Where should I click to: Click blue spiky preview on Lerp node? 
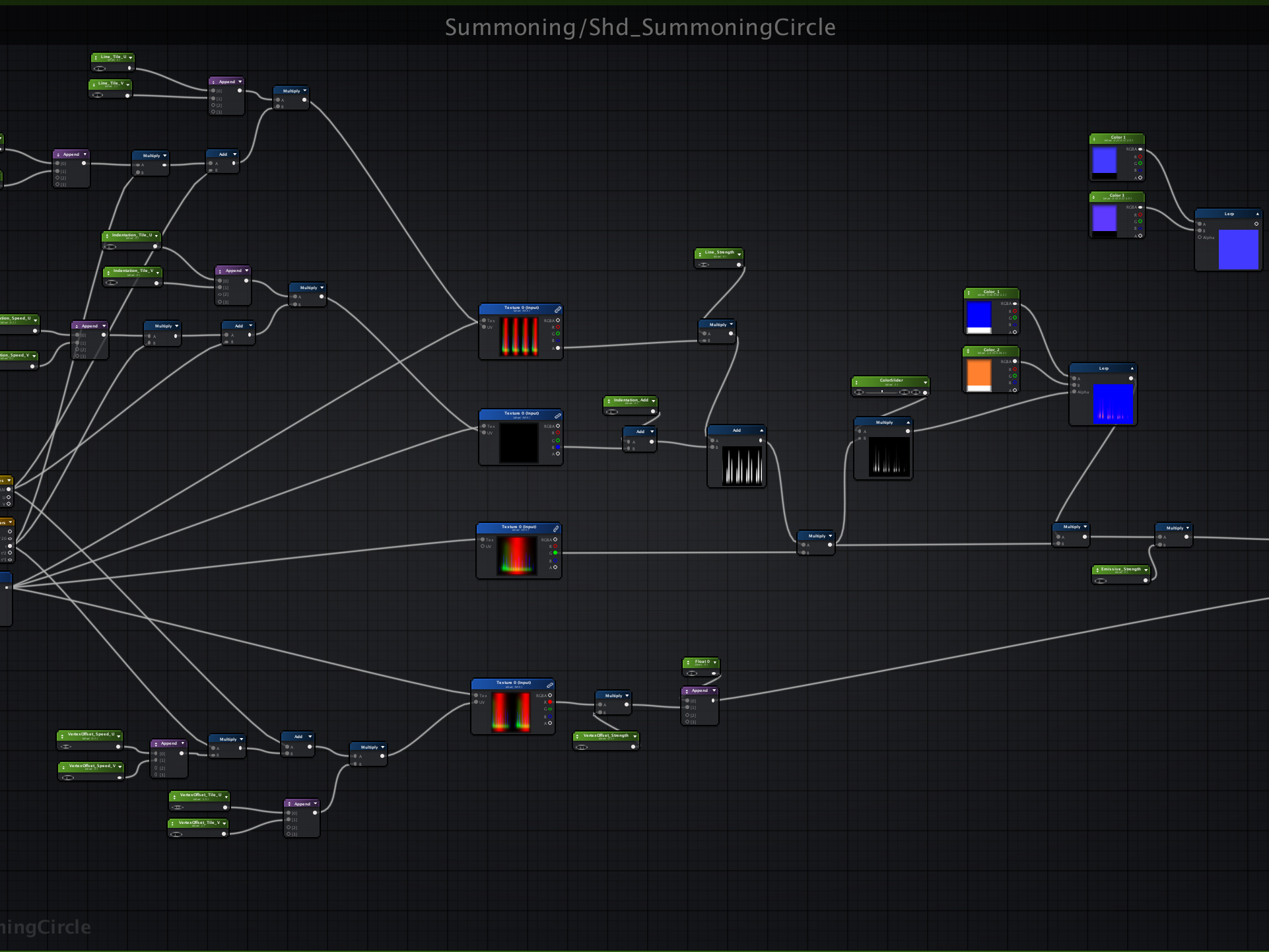[1113, 403]
